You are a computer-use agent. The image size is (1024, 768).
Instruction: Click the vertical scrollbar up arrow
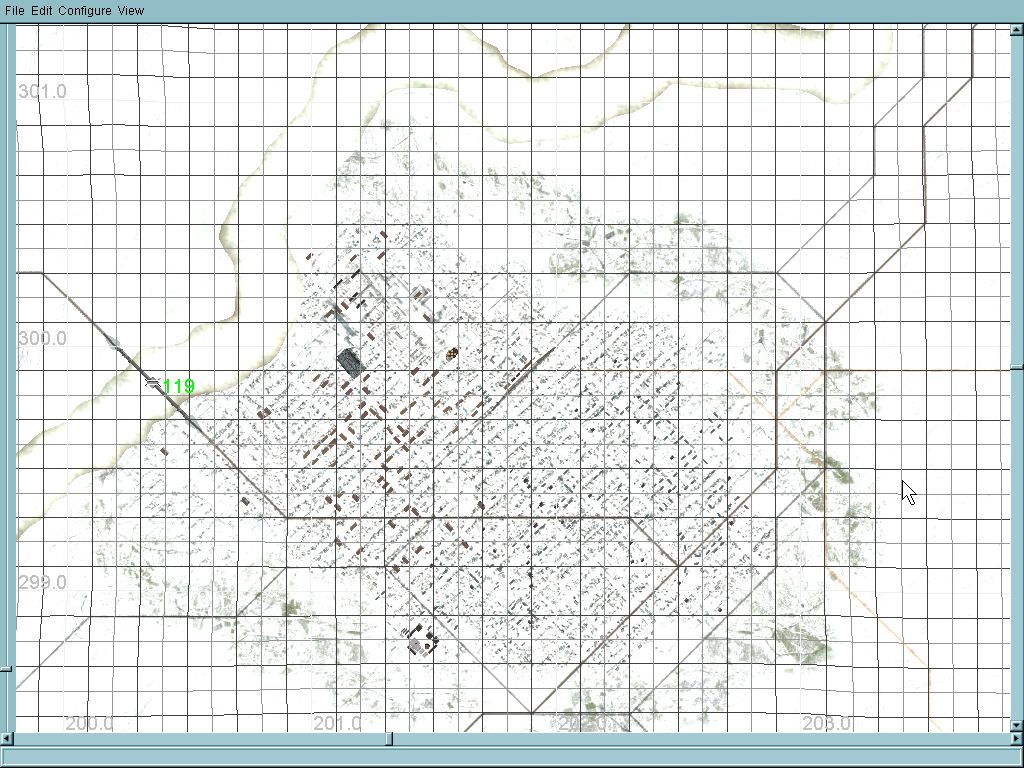1017,29
